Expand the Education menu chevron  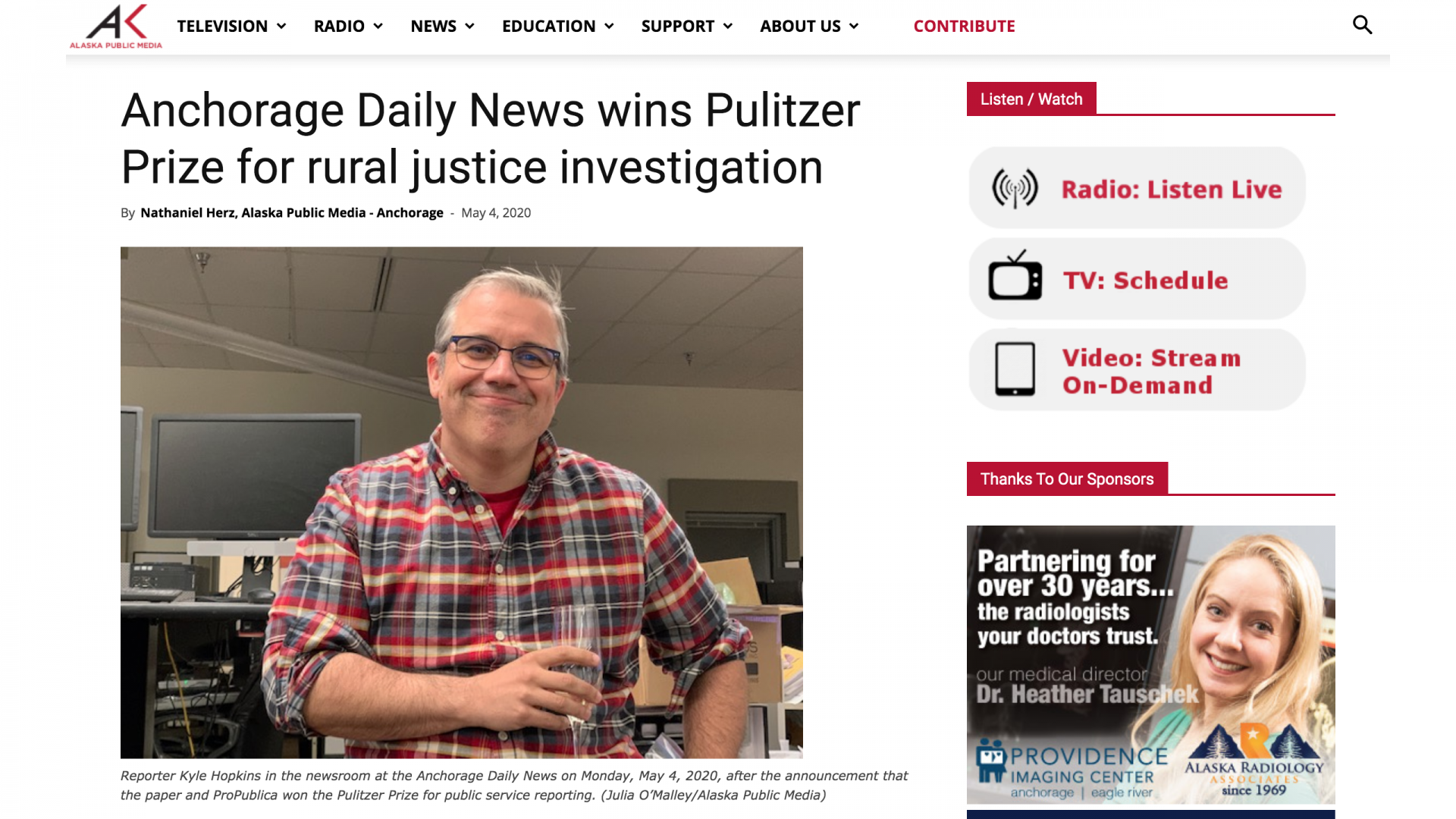coord(609,26)
